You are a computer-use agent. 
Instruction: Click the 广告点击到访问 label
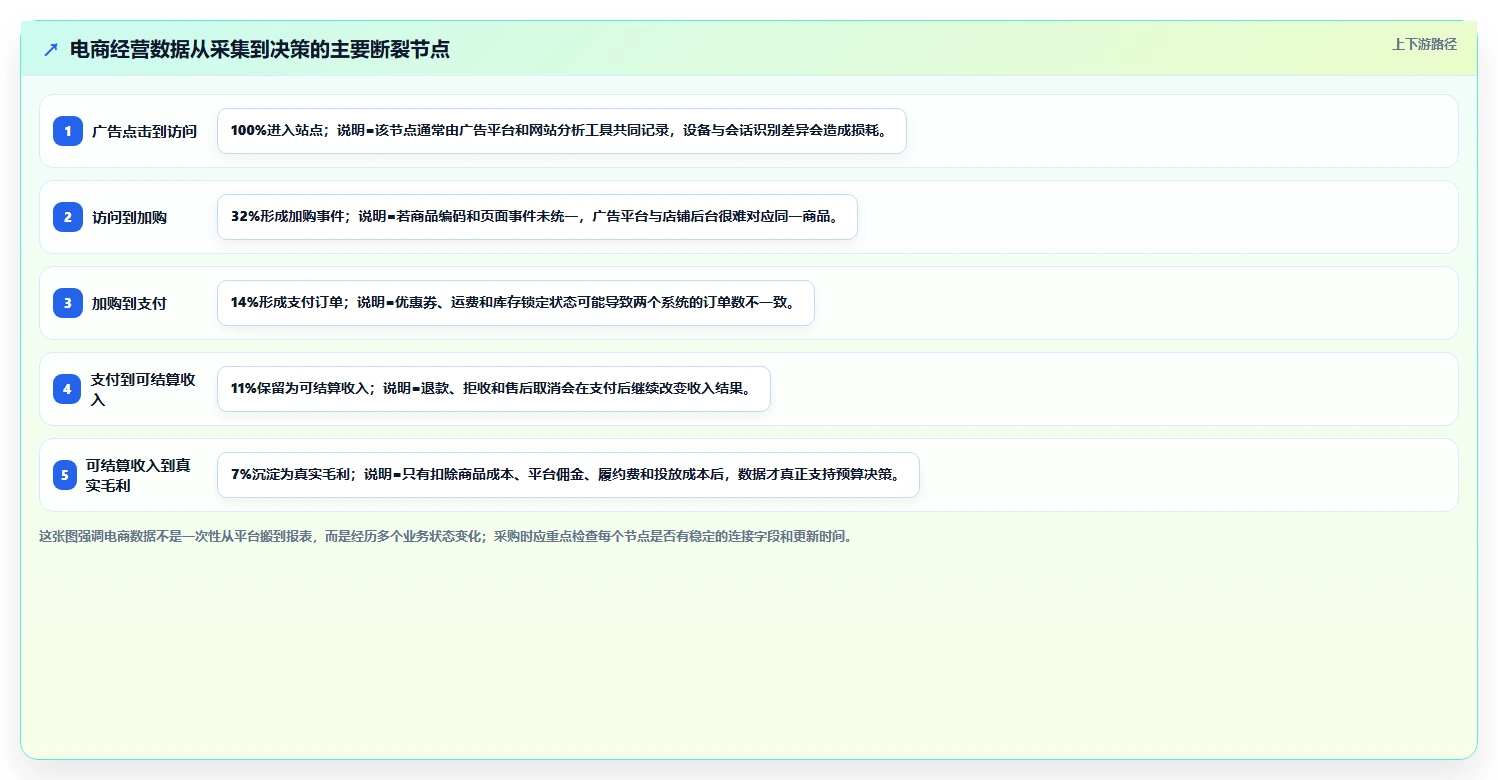point(145,131)
